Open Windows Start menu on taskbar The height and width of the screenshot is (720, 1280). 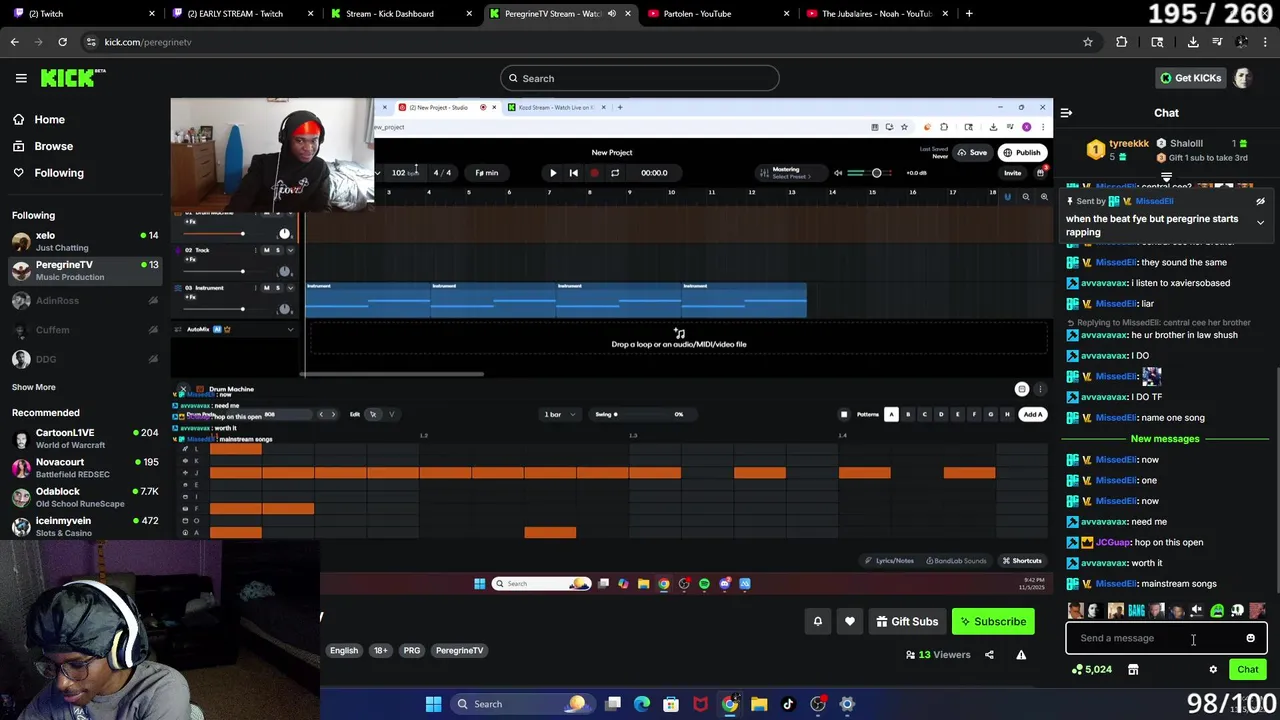pyautogui.click(x=433, y=704)
